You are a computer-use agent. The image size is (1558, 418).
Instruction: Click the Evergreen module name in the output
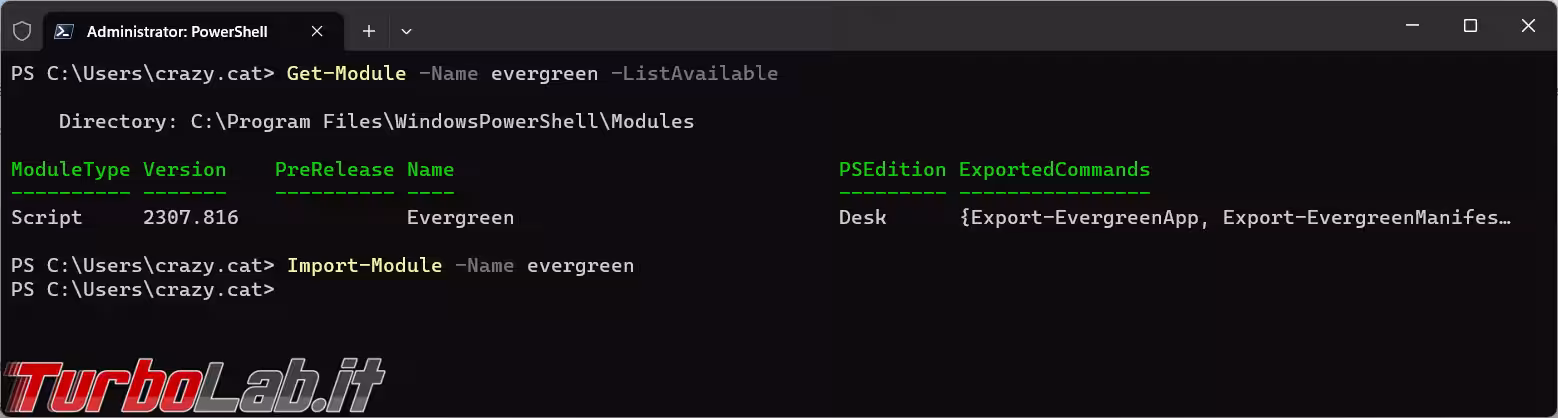click(460, 217)
